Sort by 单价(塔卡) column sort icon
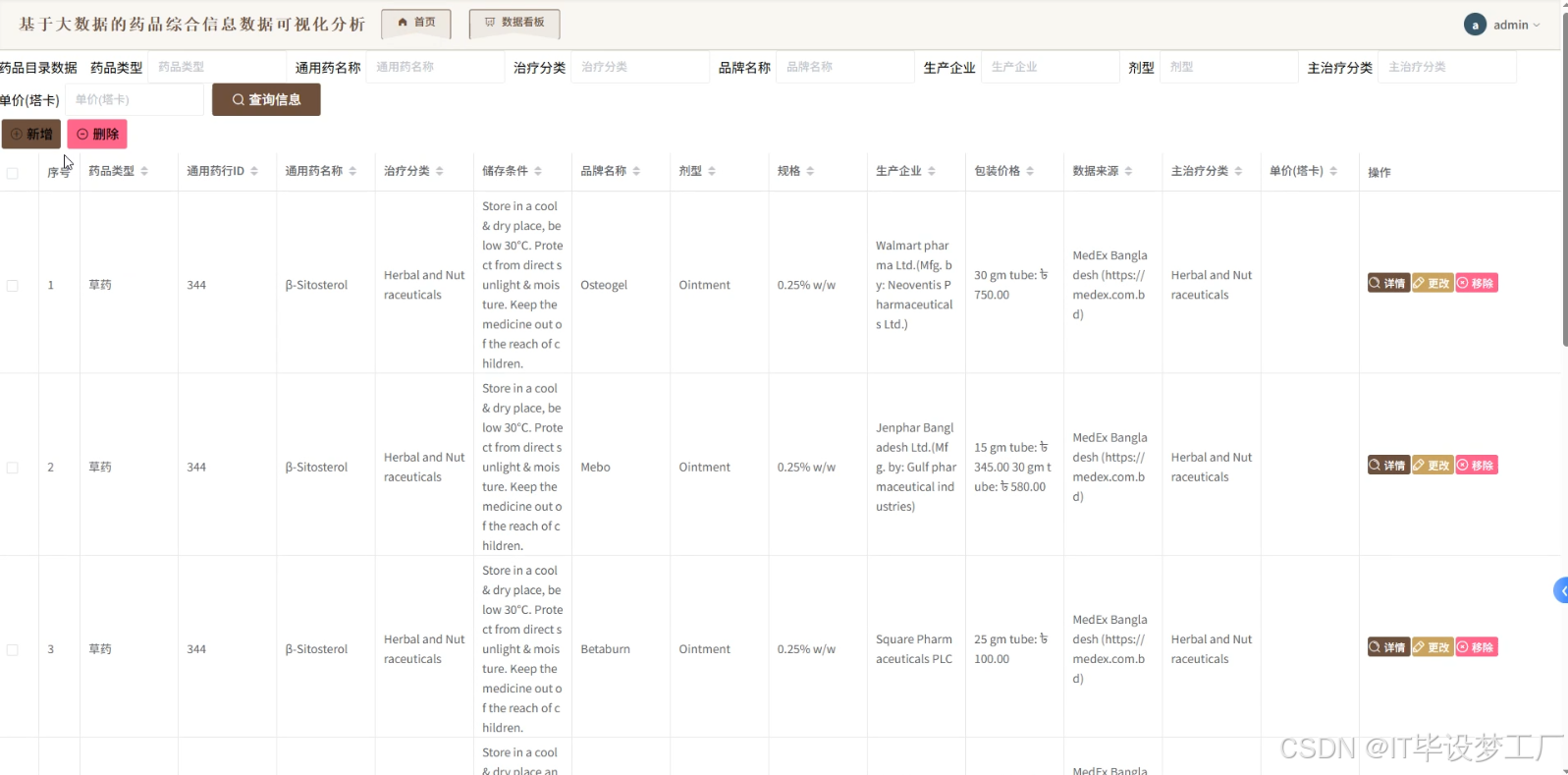The image size is (1568, 775). point(1333,171)
